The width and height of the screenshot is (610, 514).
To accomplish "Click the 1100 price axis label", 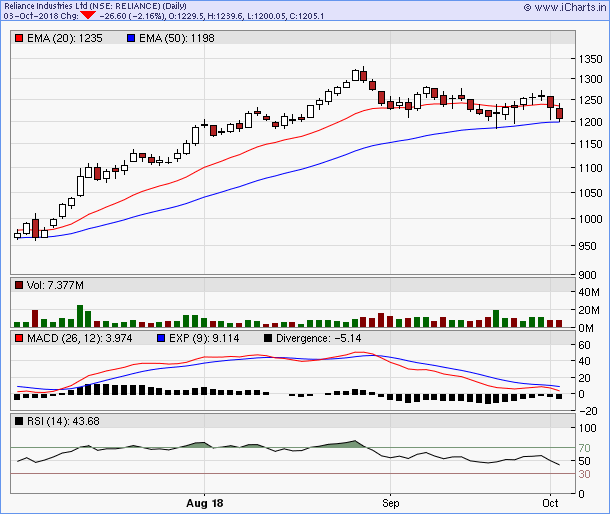I will point(591,168).
